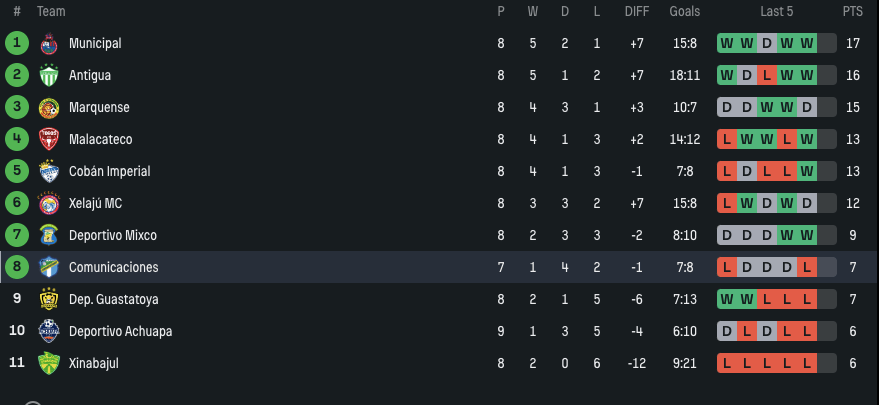879x405 pixels.
Task: Click the Antigua team logo
Action: [x=49, y=76]
